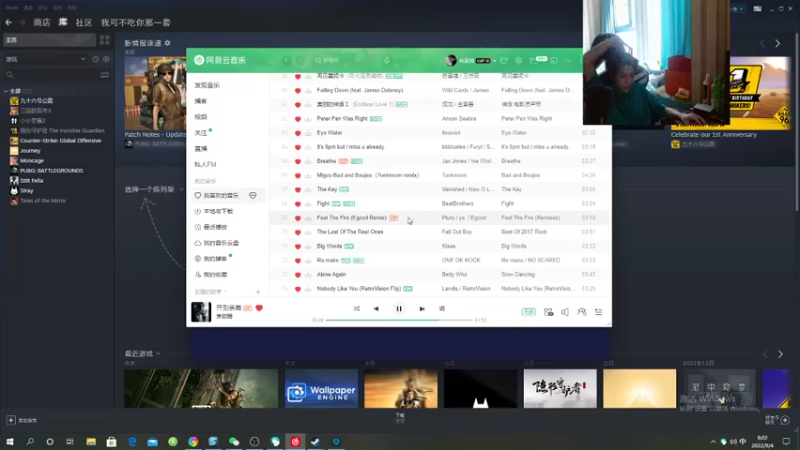Open the MV badge next to Peter Pan Was Right

tap(376, 118)
